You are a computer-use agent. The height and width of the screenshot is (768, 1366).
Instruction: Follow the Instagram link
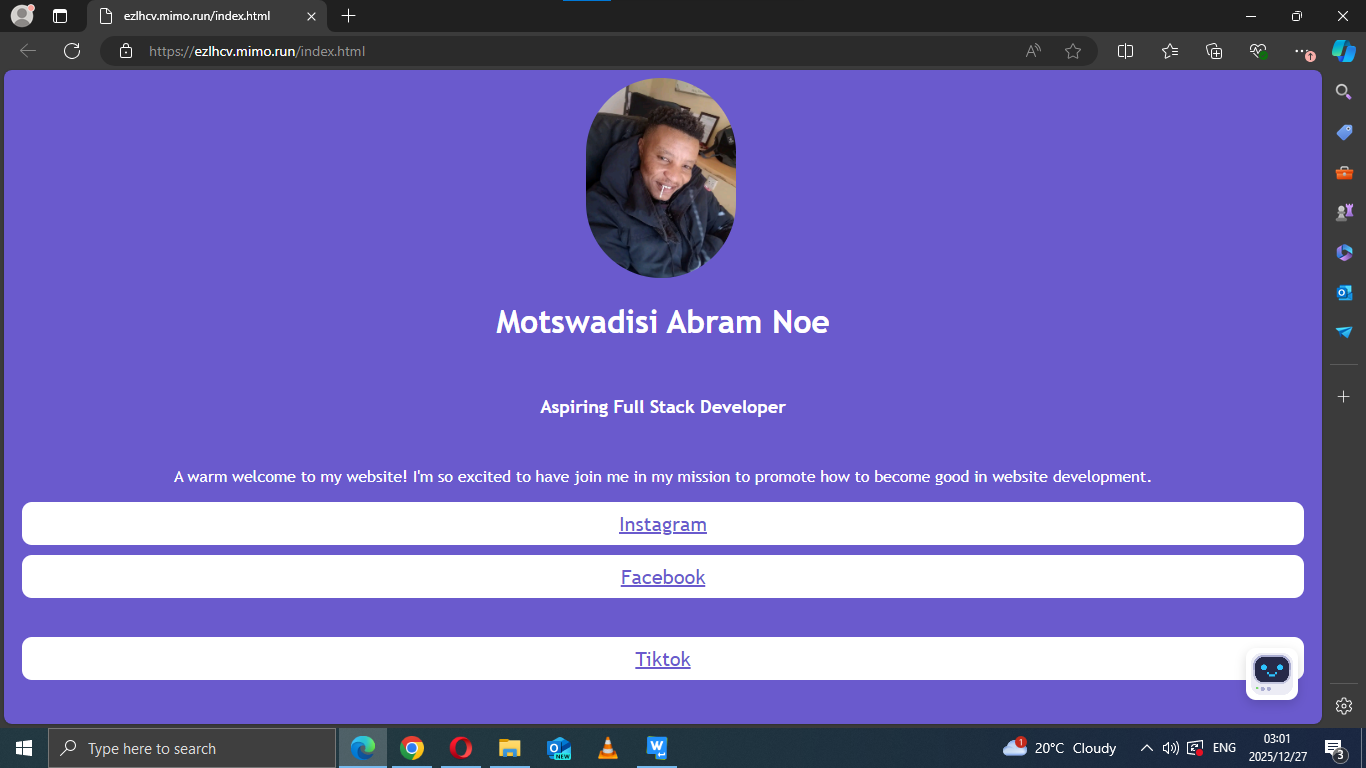tap(663, 523)
